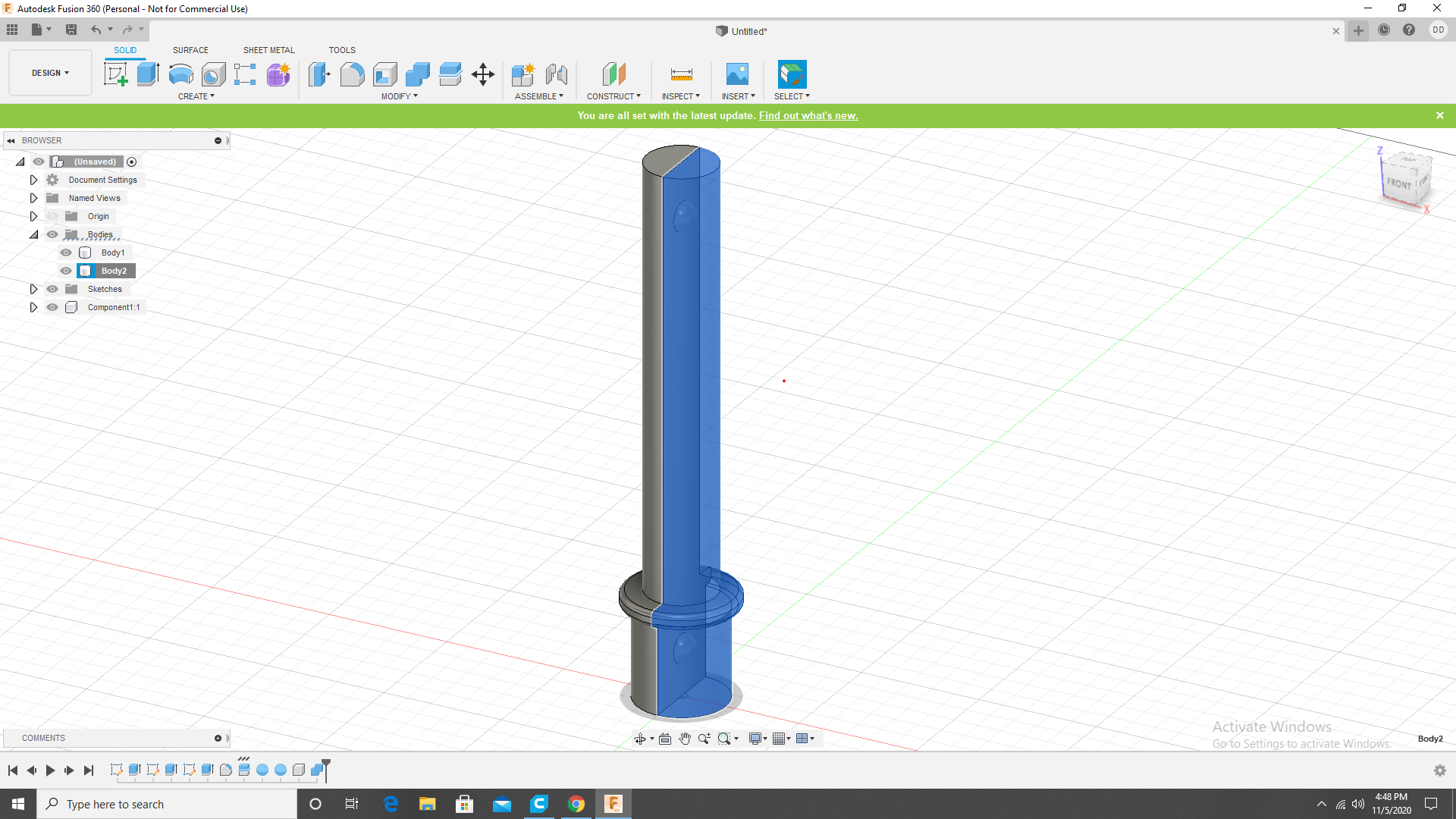Viewport: 1456px width, 819px height.
Task: Select the Press Pull tool
Action: (x=319, y=74)
